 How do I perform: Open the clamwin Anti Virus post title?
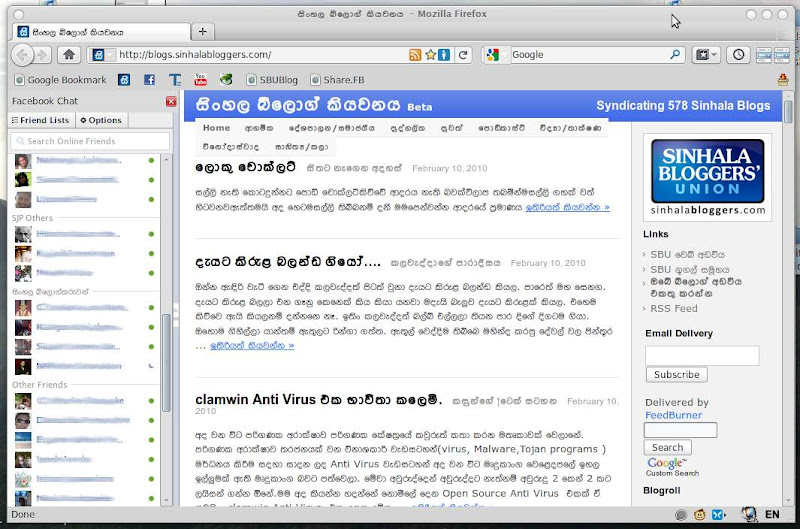(318, 399)
